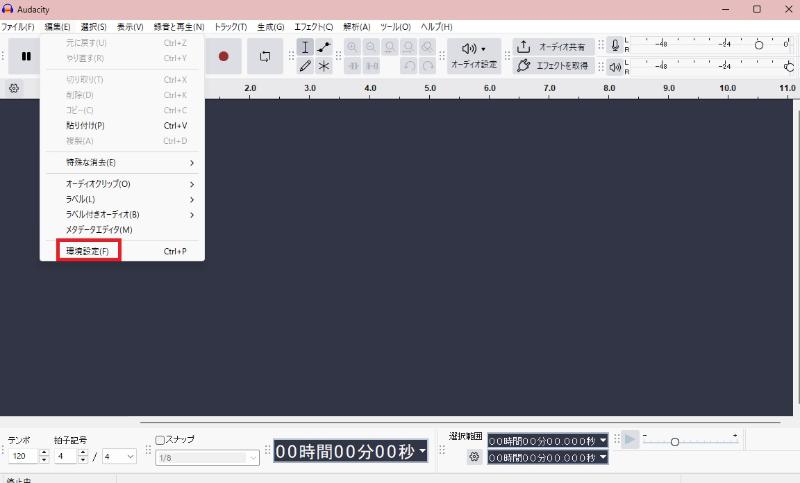The height and width of the screenshot is (483, 800).
Task: Click the Undo arrow toolbar icon
Action: 409,66
